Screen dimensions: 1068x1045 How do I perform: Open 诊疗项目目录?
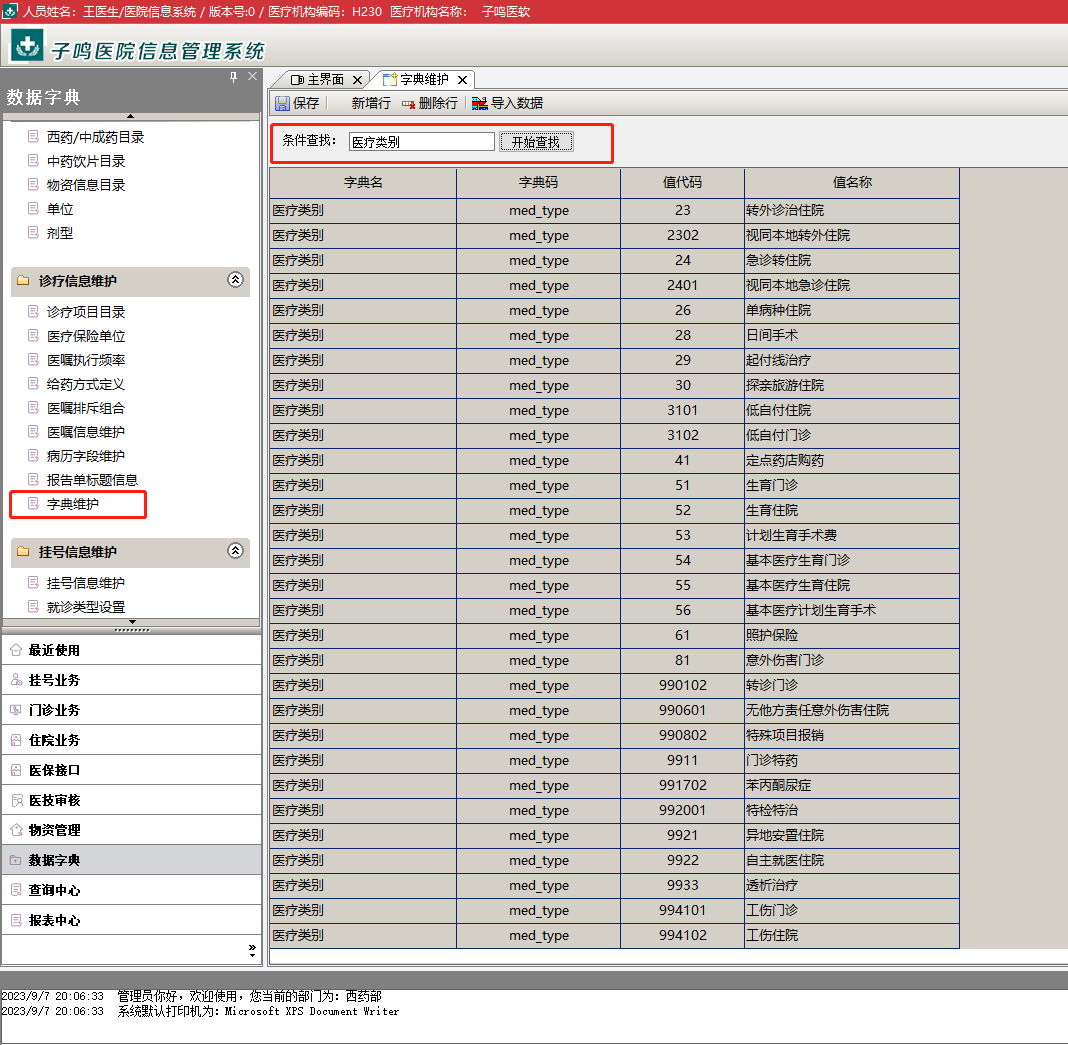pyautogui.click(x=86, y=312)
